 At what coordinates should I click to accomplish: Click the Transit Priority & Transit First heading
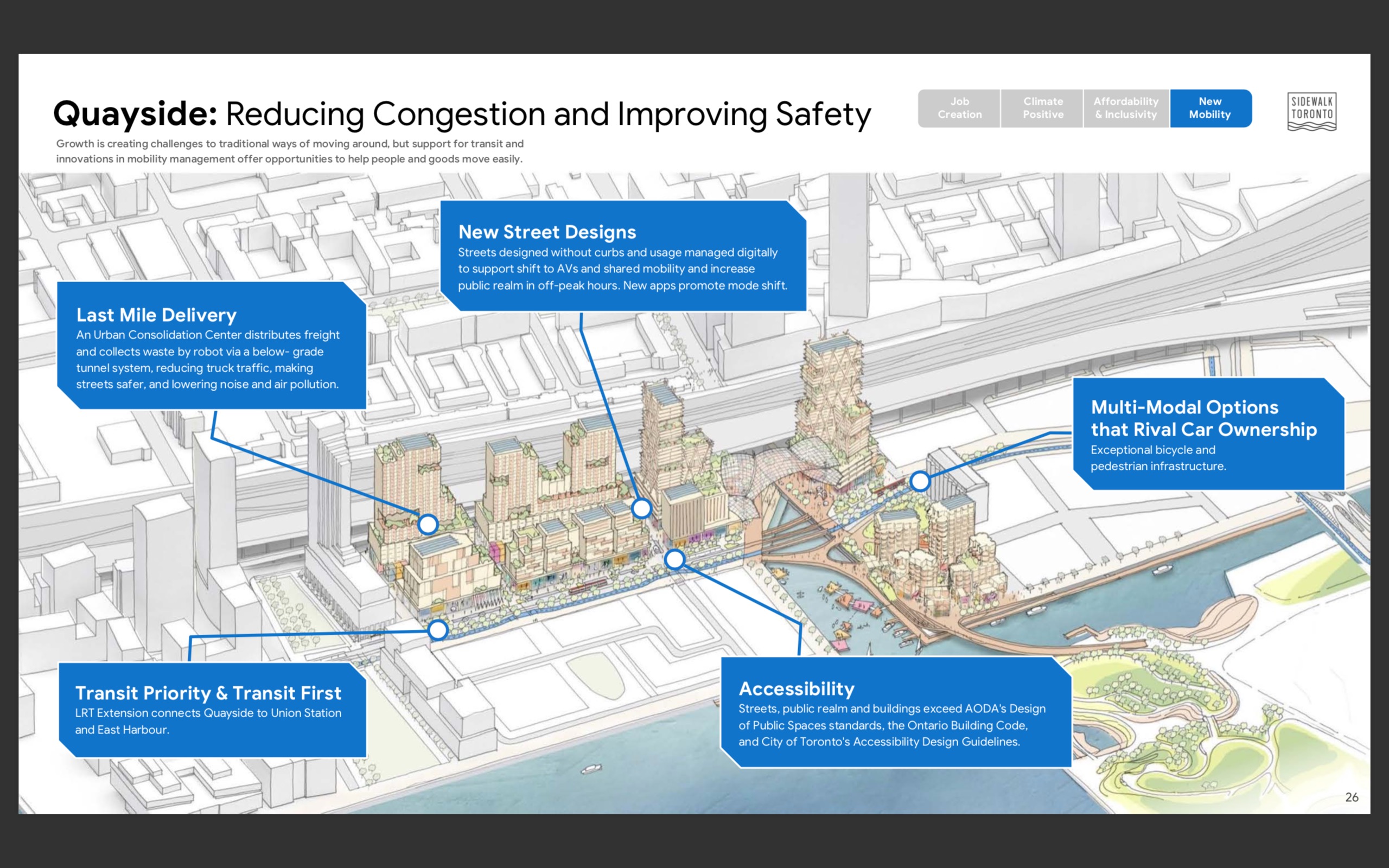pyautogui.click(x=208, y=693)
